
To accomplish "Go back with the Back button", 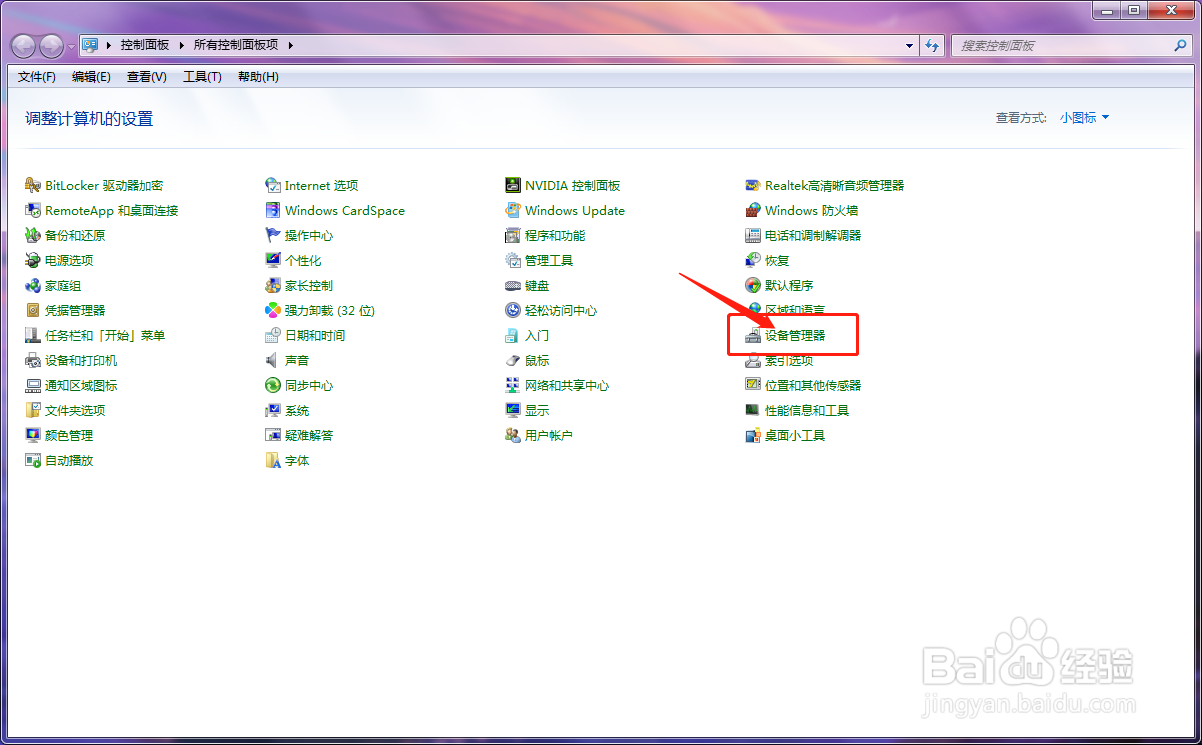I will tap(23, 45).
